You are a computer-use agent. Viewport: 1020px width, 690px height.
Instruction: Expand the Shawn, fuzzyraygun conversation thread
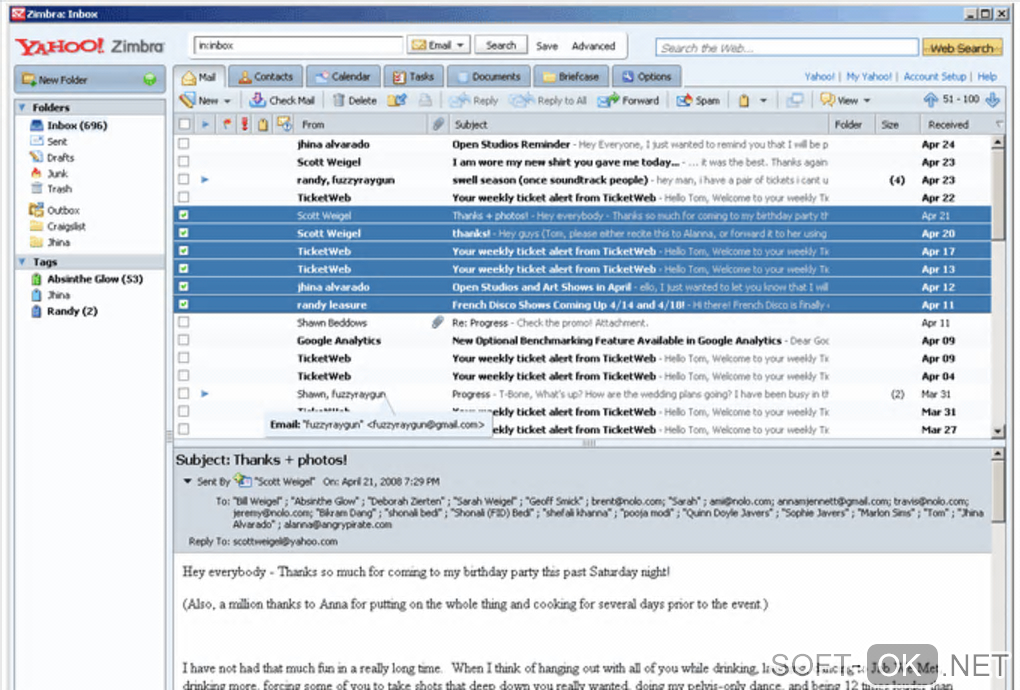pos(205,393)
